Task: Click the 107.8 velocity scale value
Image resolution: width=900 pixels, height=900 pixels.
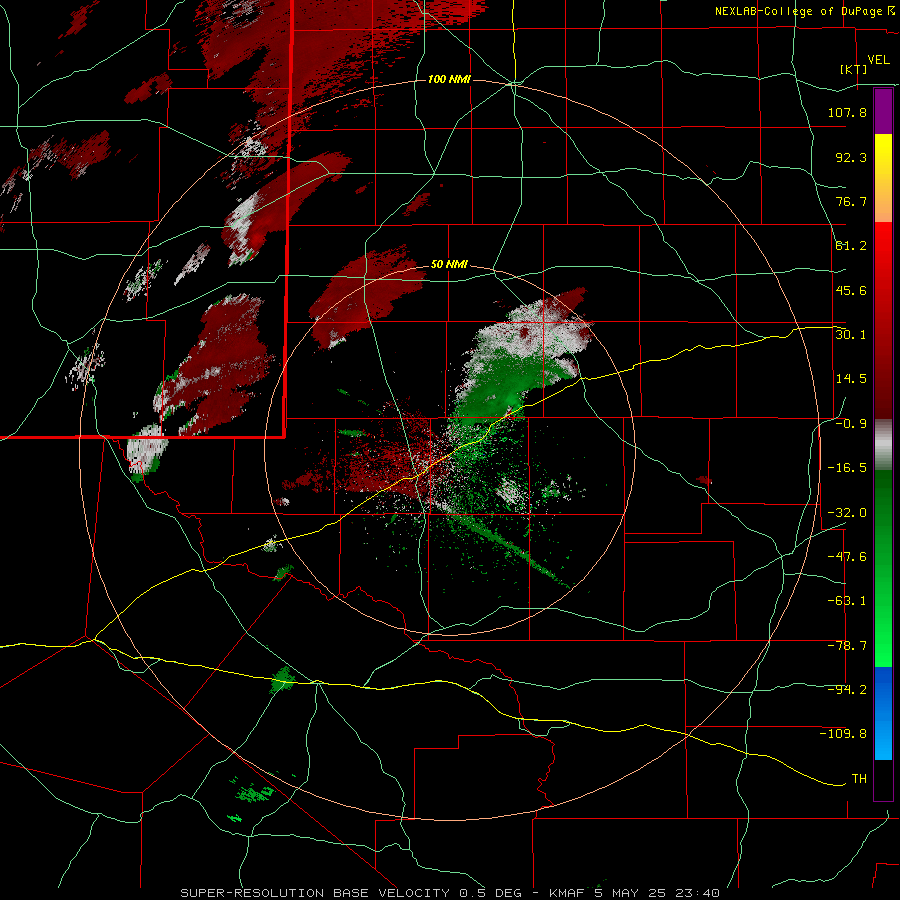Action: [847, 112]
